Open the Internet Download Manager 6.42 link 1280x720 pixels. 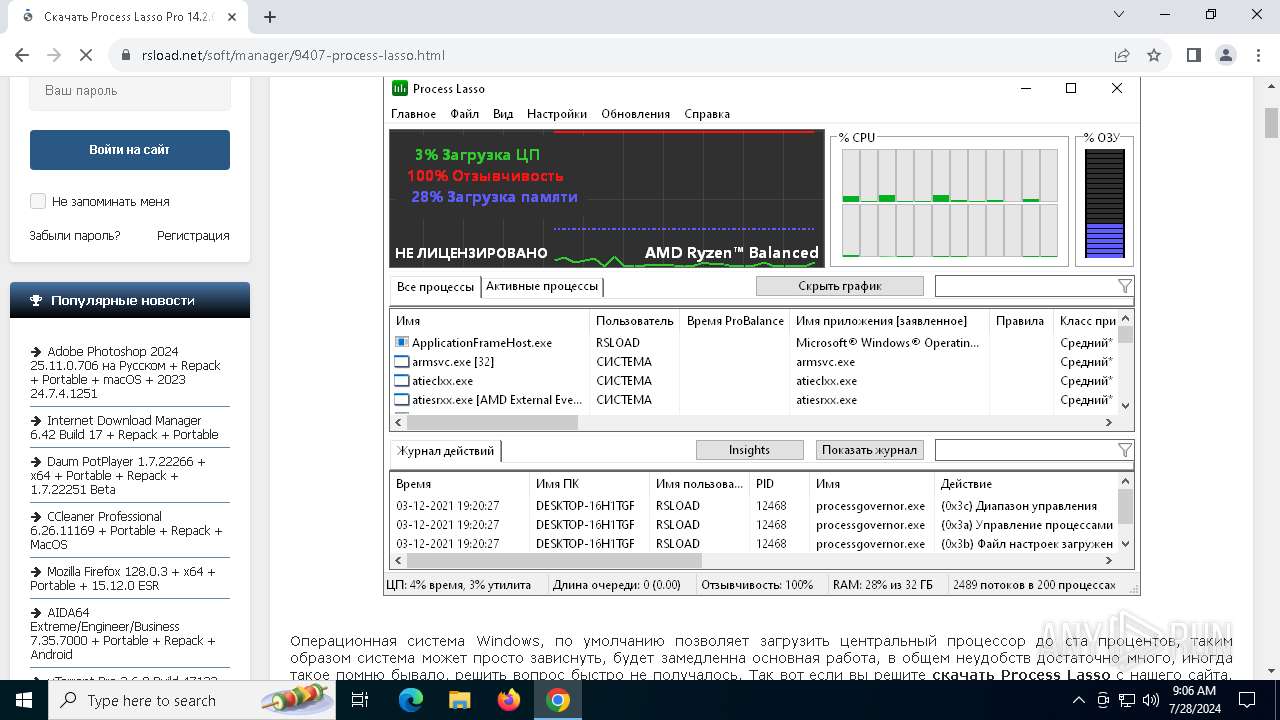[x=124, y=427]
